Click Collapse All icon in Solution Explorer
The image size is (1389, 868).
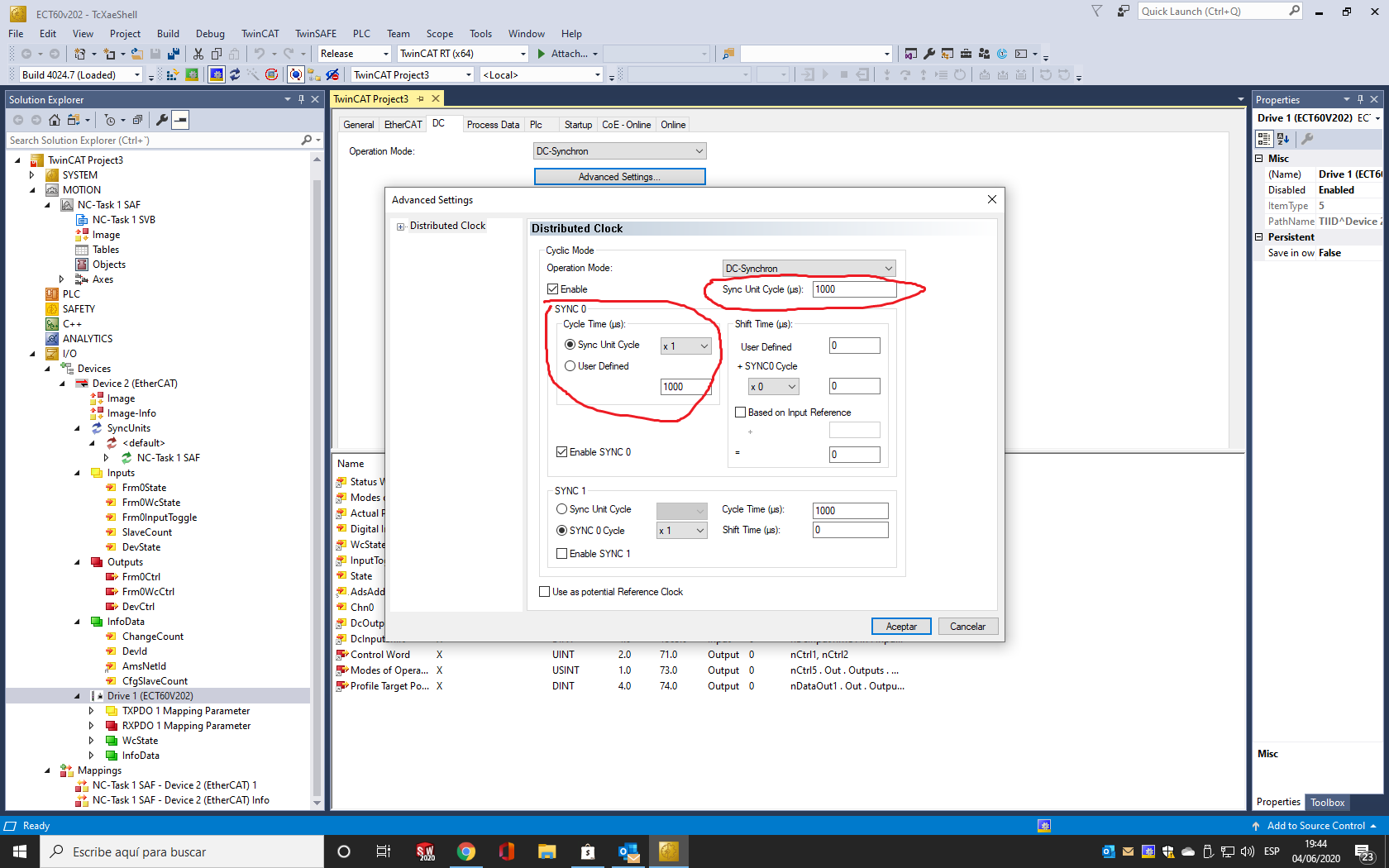pyautogui.click(x=137, y=120)
